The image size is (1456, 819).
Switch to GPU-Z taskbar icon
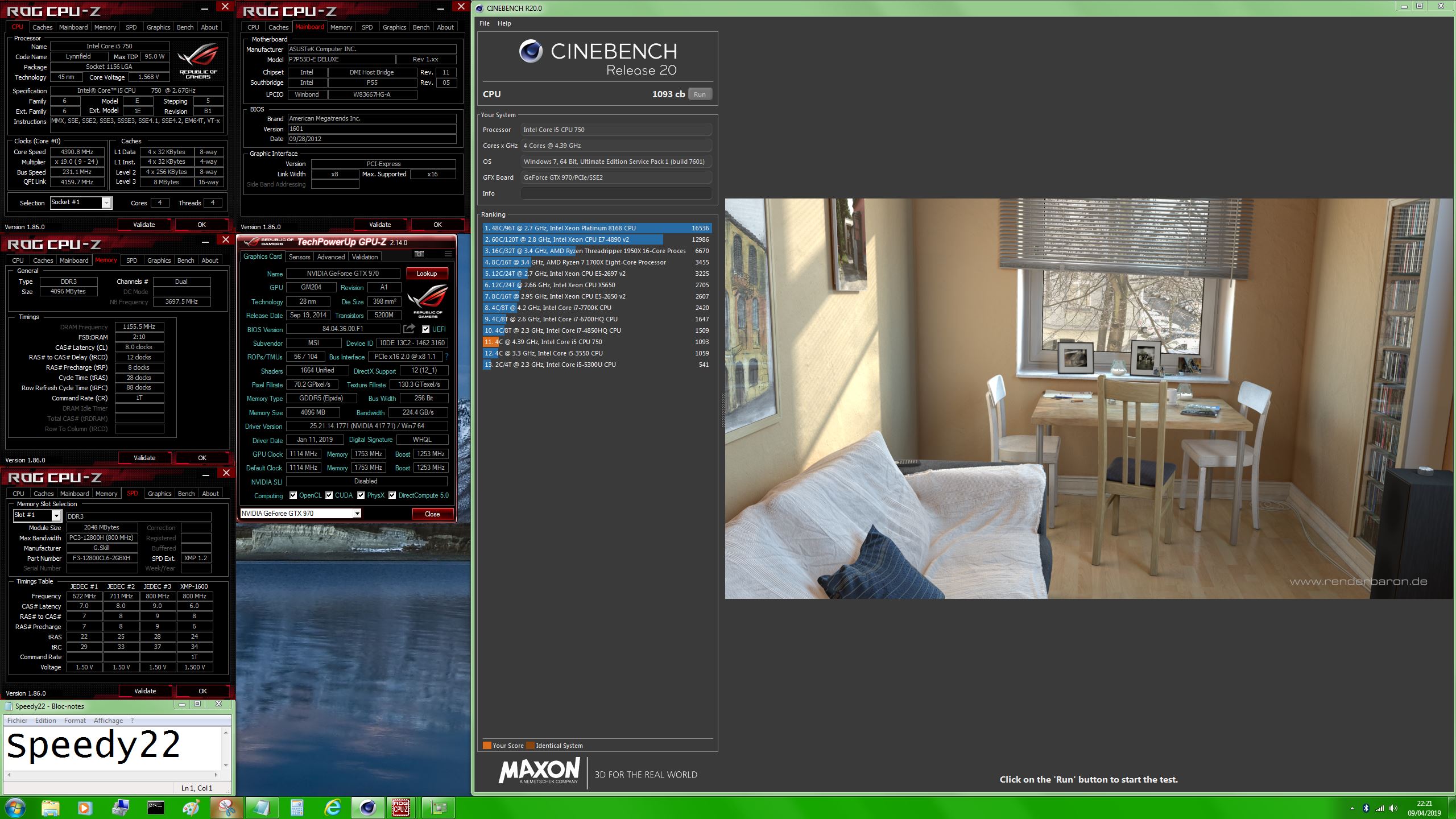[439, 808]
